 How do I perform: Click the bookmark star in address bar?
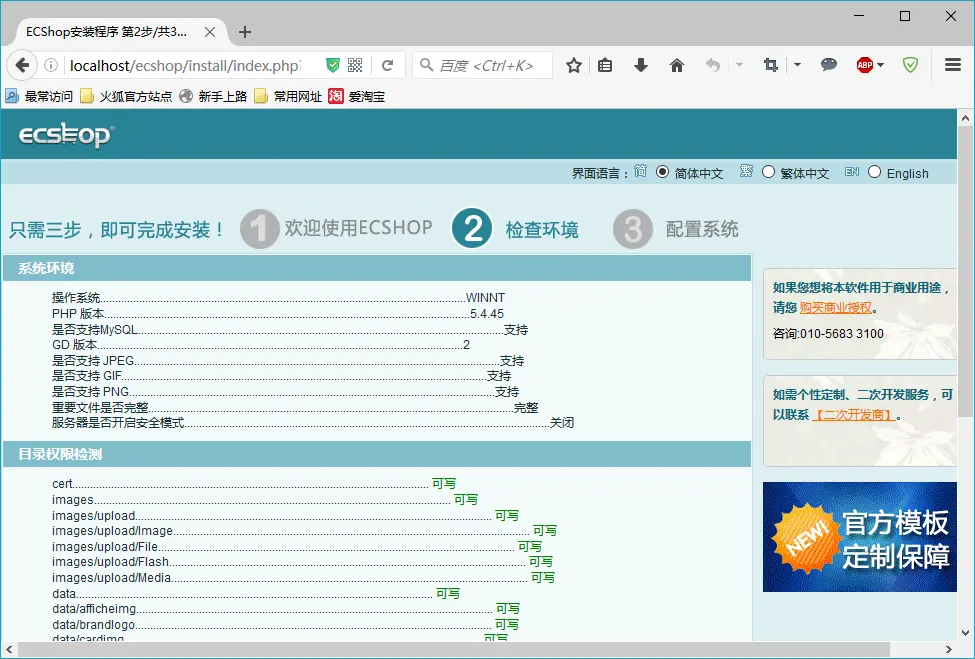pos(572,64)
